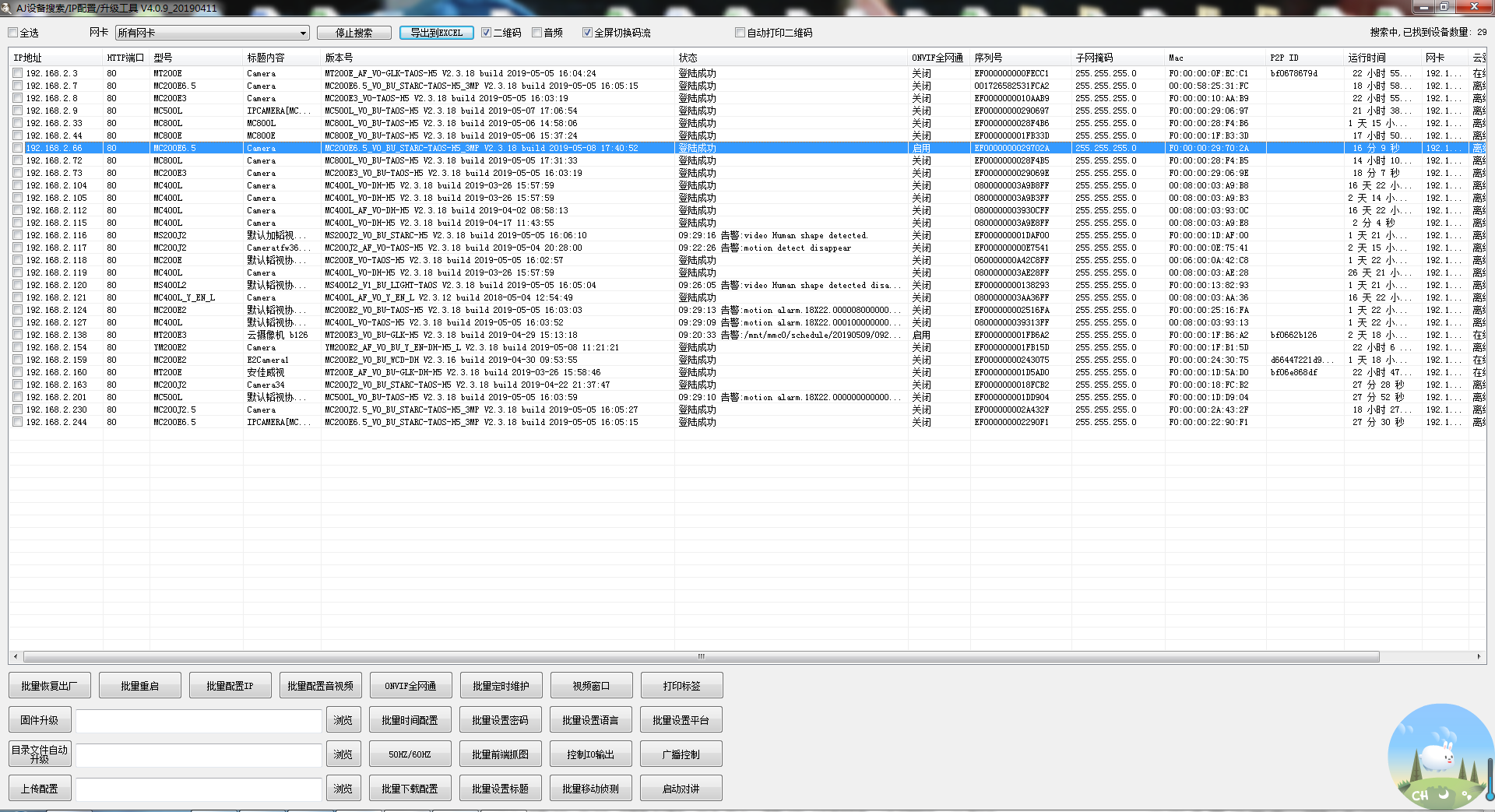The width and height of the screenshot is (1495, 812).
Task: Click the app icon in the title bar
Action: (x=8, y=8)
